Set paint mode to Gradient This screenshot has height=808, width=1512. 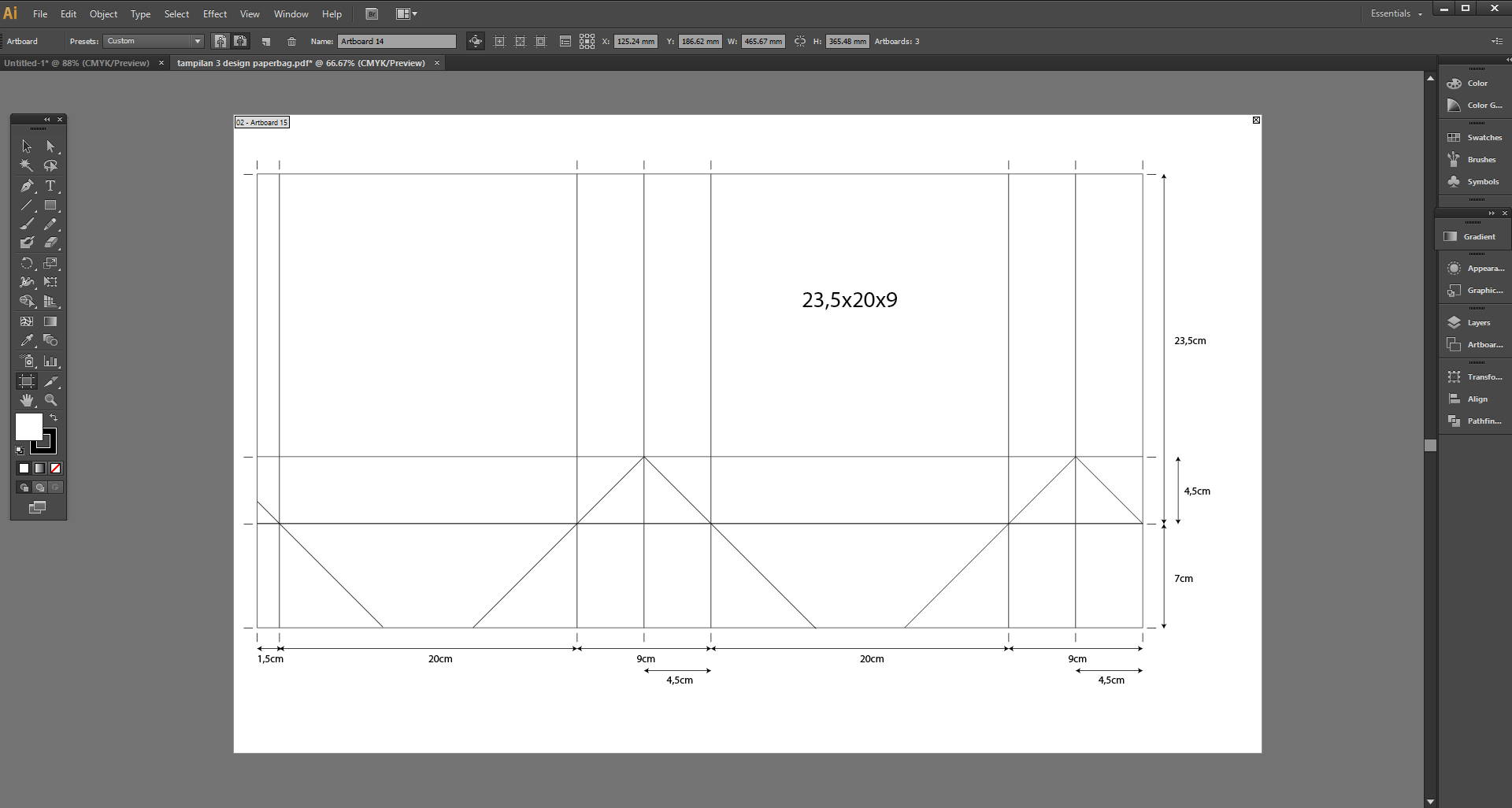(x=39, y=468)
